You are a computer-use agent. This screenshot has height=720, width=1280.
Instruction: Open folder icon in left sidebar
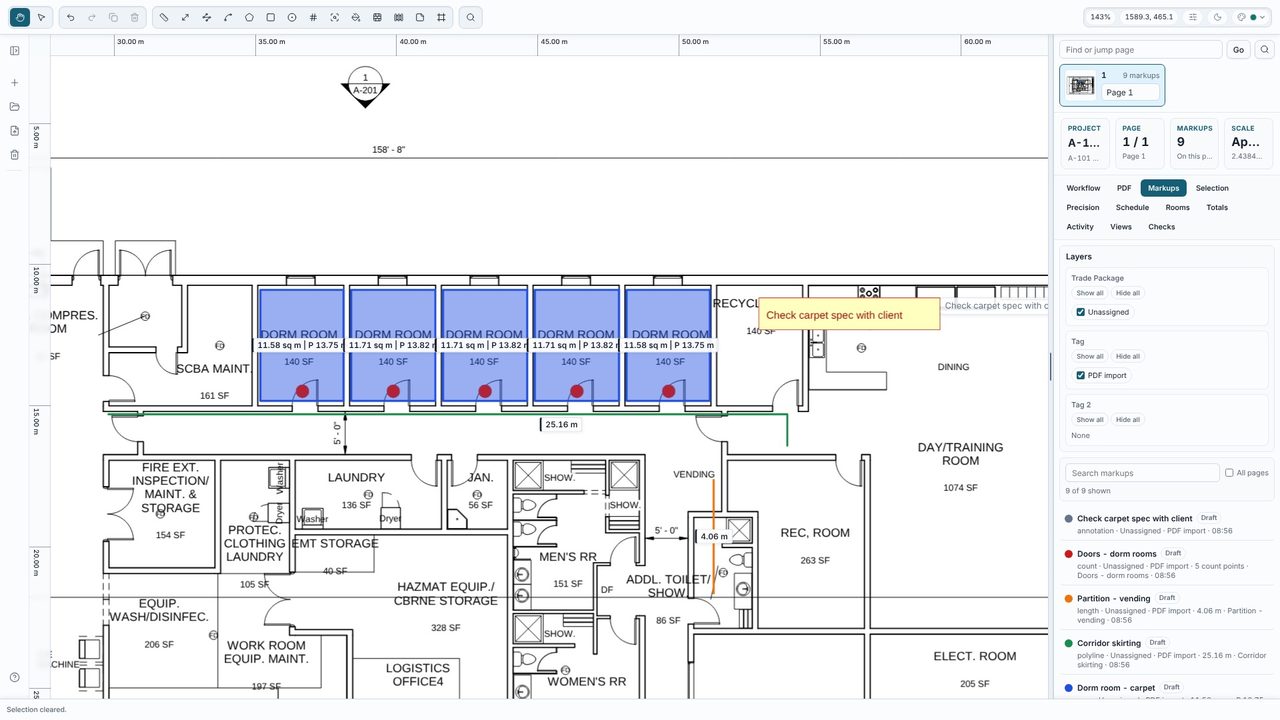click(x=15, y=107)
